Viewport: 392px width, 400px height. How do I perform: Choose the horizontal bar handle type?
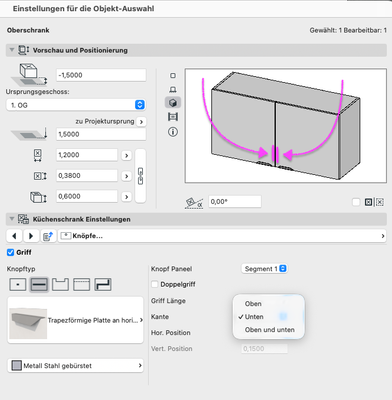(x=39, y=285)
